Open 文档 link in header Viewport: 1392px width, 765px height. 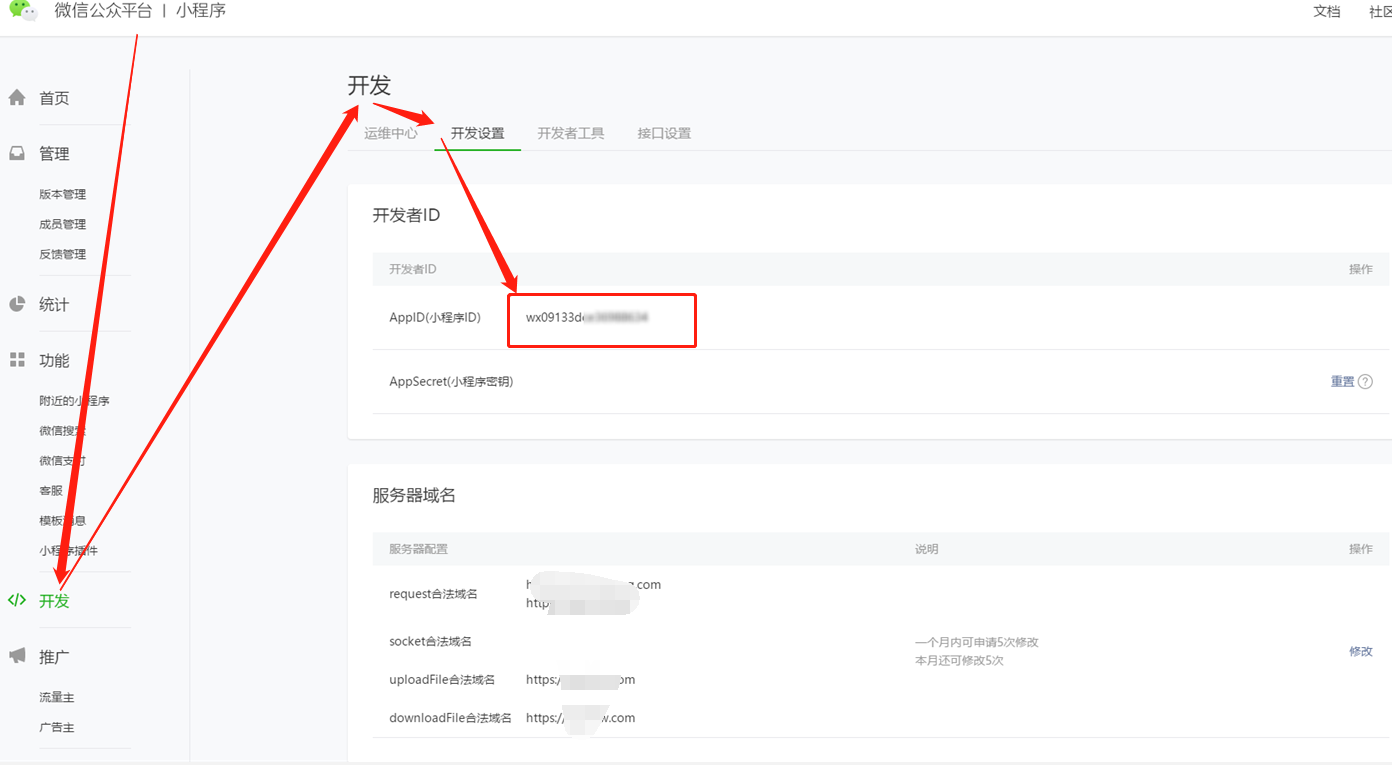[x=1327, y=11]
